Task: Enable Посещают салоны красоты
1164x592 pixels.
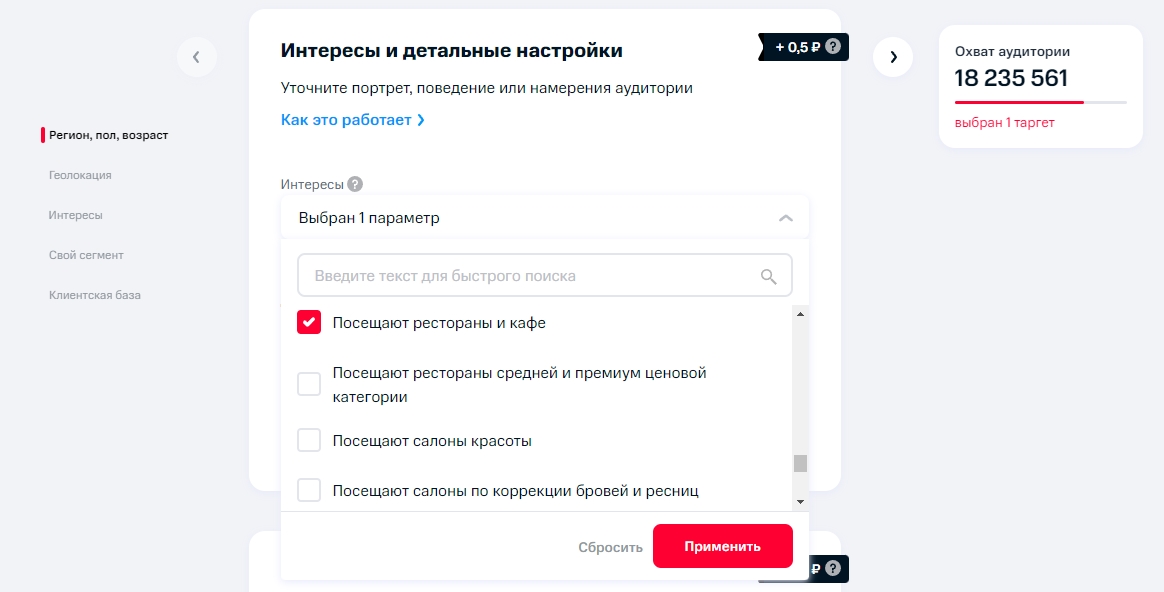Action: pos(309,440)
